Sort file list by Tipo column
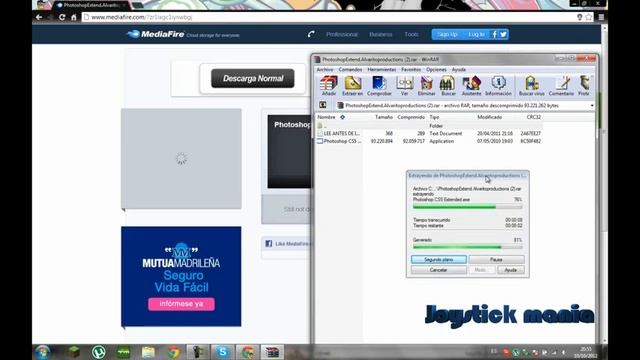640x360 pixels. pos(434,117)
